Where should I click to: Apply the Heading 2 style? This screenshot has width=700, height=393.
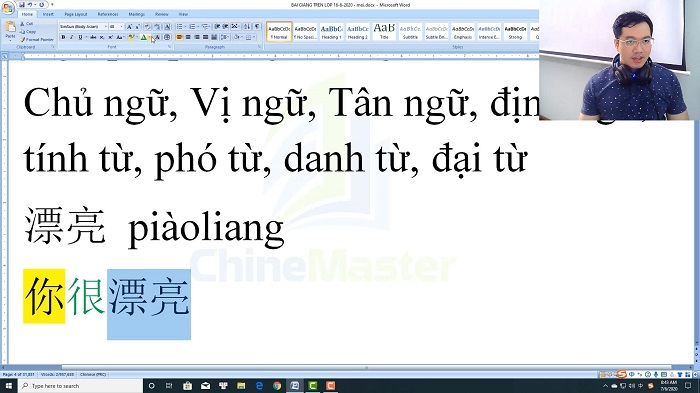[x=358, y=32]
